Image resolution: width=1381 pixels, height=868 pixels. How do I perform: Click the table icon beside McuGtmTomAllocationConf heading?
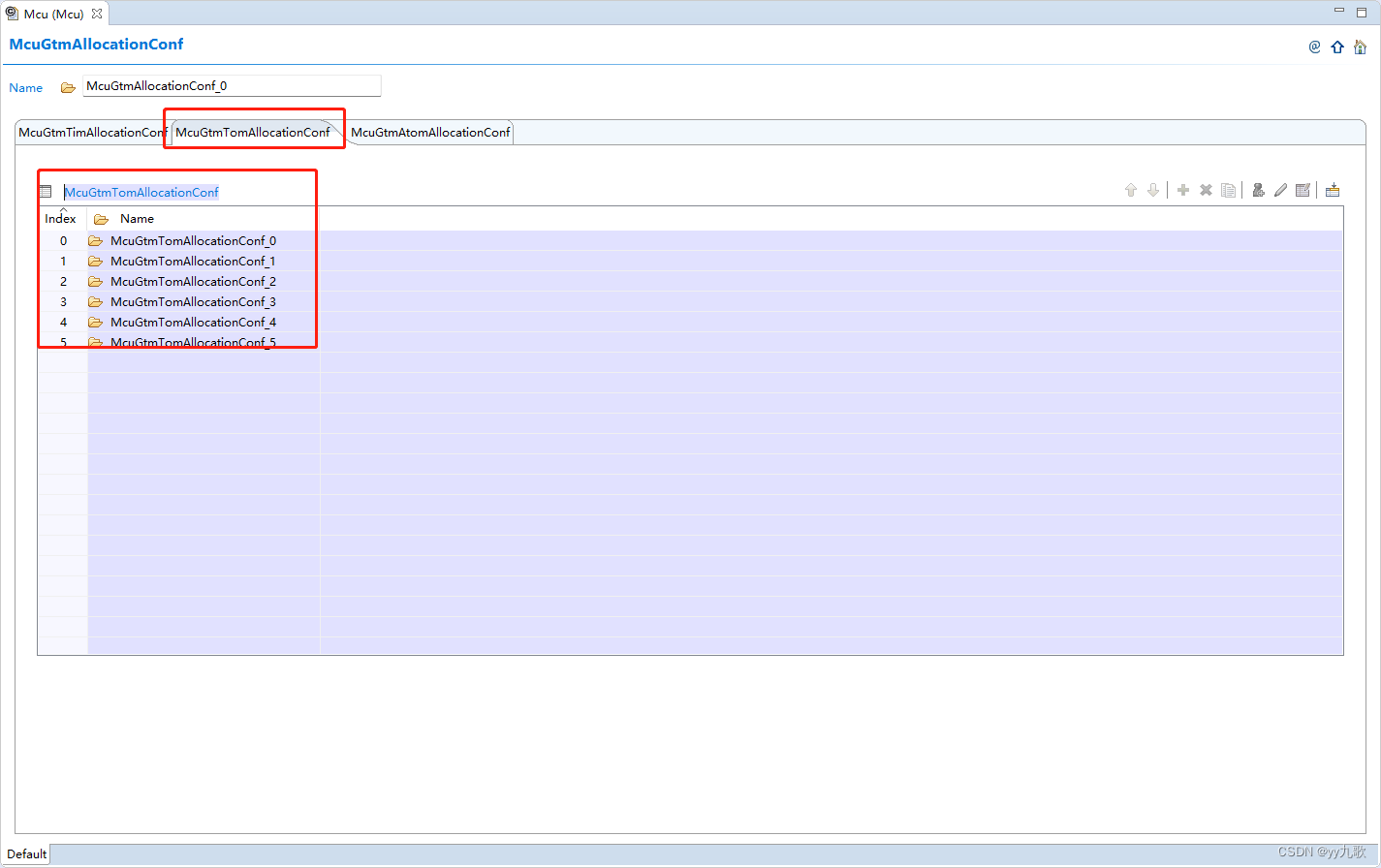click(46, 192)
